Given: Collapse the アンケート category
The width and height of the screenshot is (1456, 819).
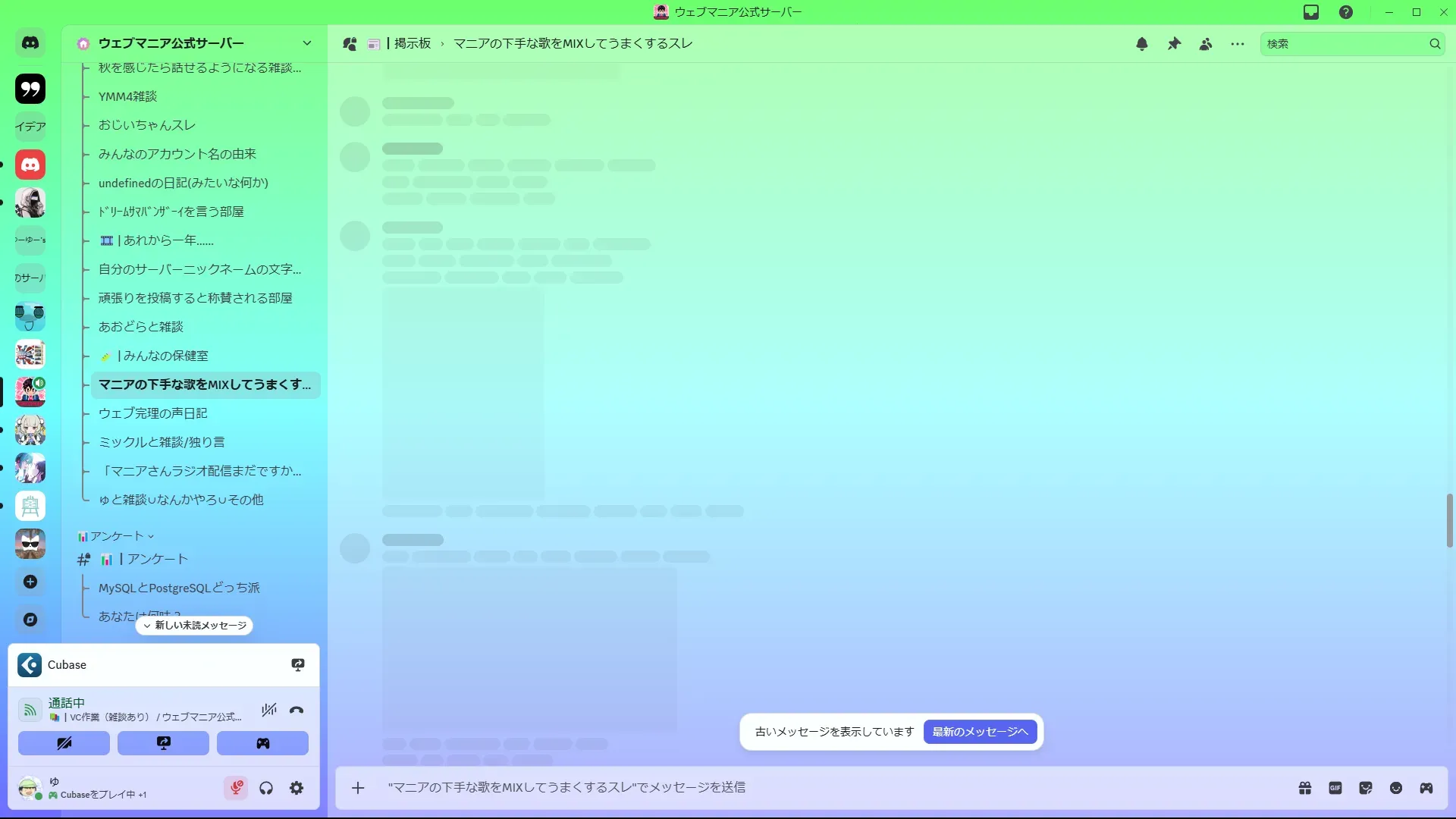Looking at the screenshot, I should coord(116,536).
